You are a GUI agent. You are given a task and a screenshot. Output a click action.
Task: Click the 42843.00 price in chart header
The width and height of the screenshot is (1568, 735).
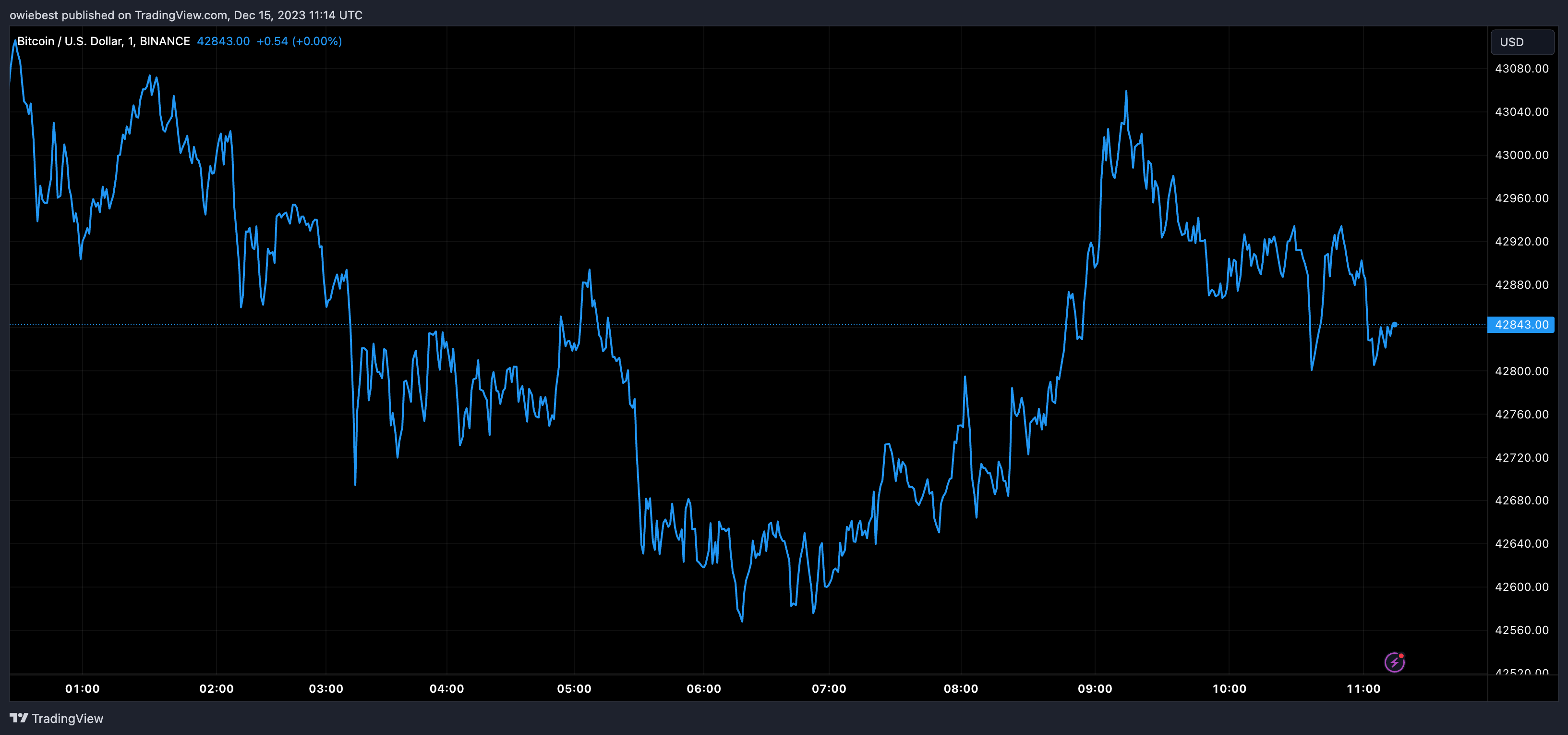(223, 41)
